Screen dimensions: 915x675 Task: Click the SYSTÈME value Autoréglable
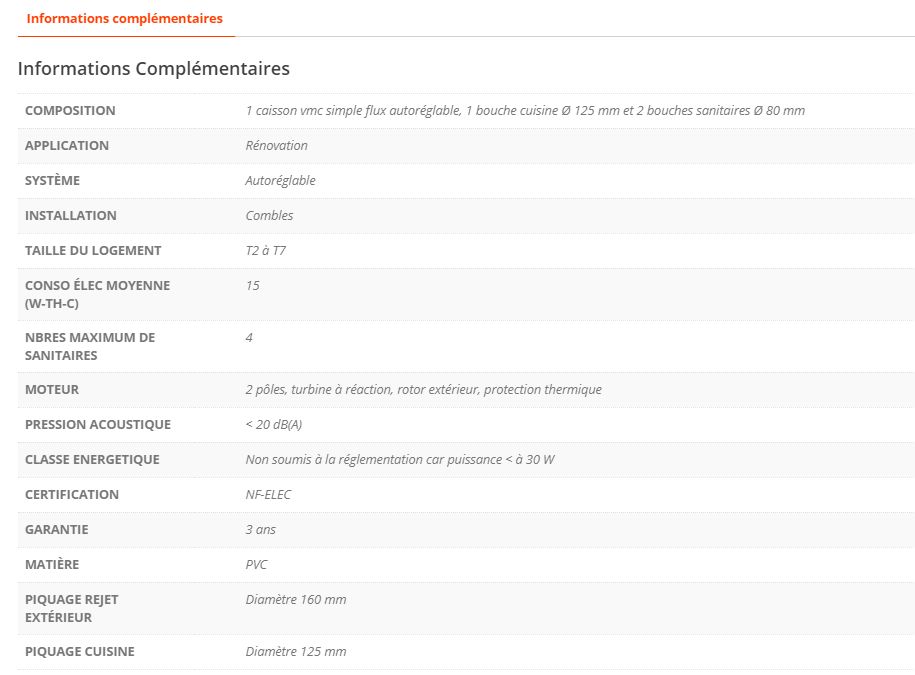coord(280,181)
